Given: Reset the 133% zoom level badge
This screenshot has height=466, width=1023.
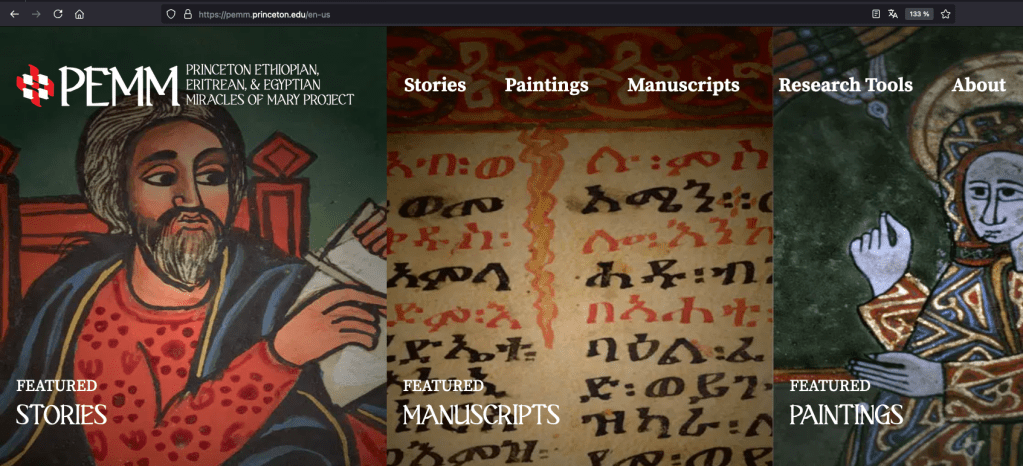Looking at the screenshot, I should click(x=918, y=14).
